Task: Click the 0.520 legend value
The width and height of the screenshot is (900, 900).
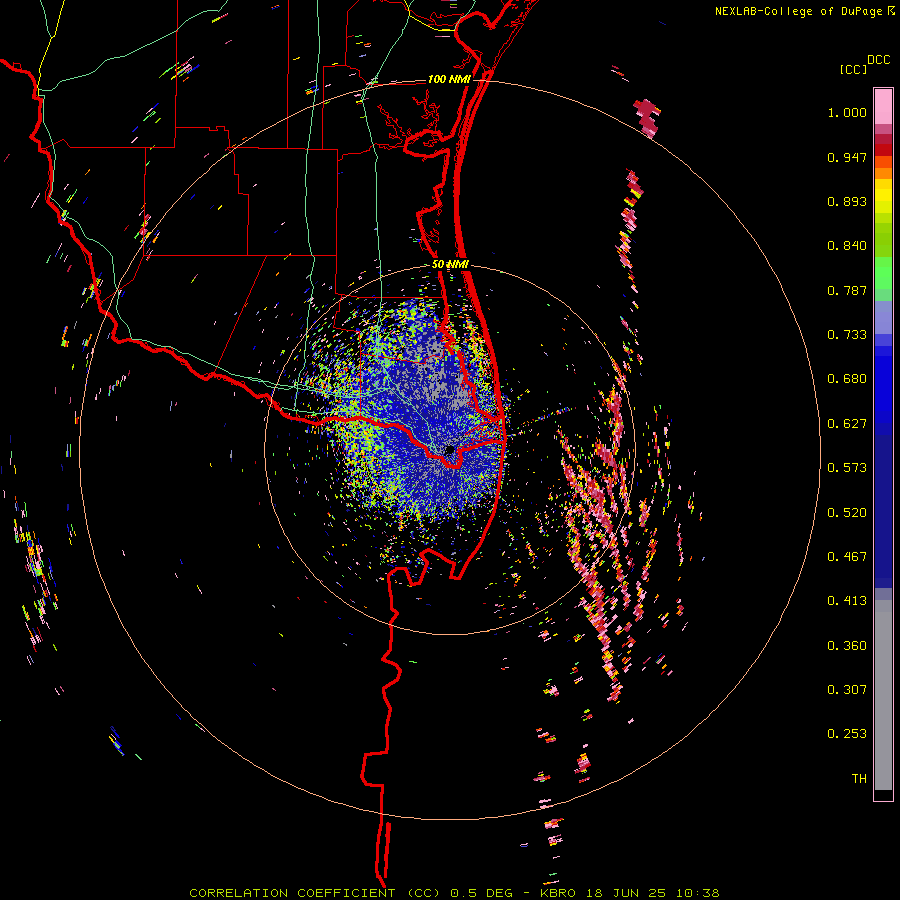Action: [x=847, y=513]
